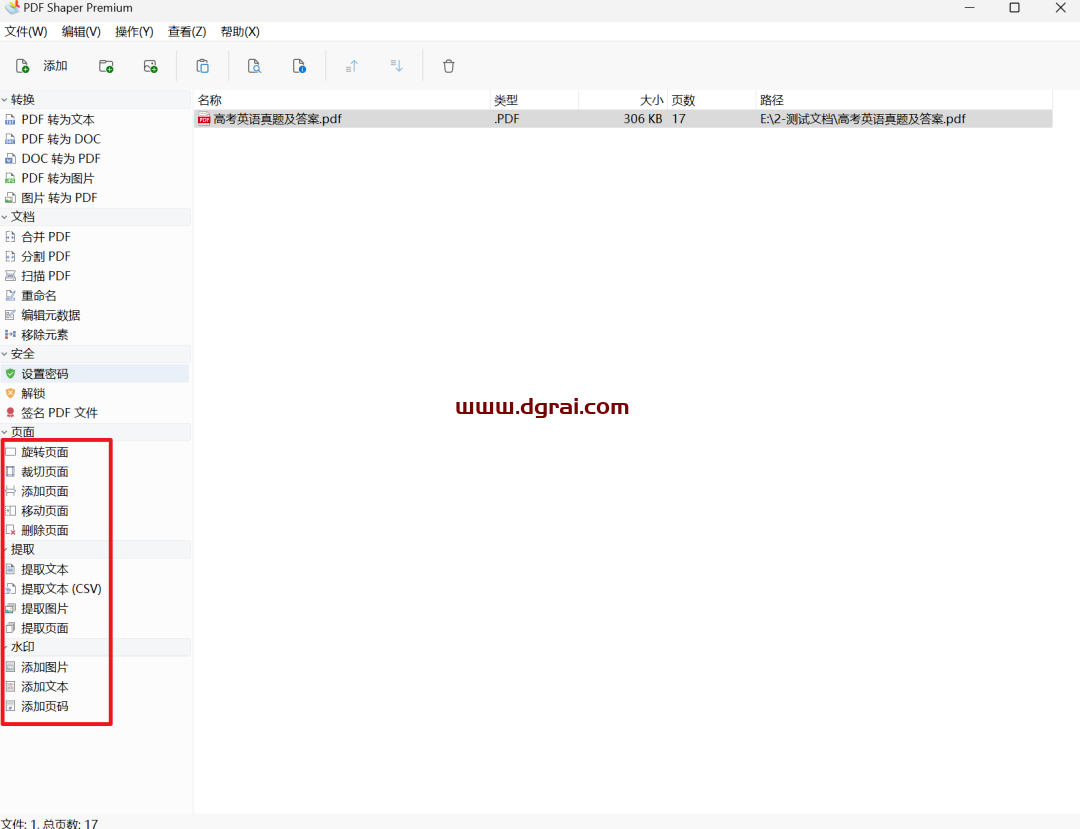Click the move down arrow icon

point(397,66)
